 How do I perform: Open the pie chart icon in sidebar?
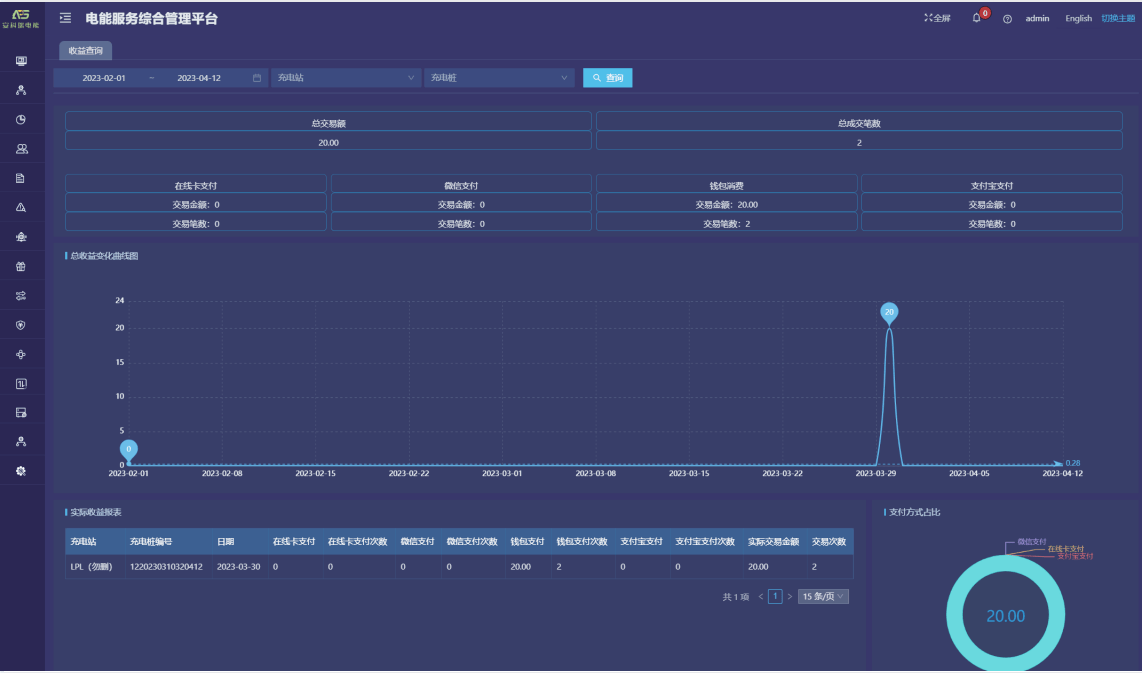point(21,120)
